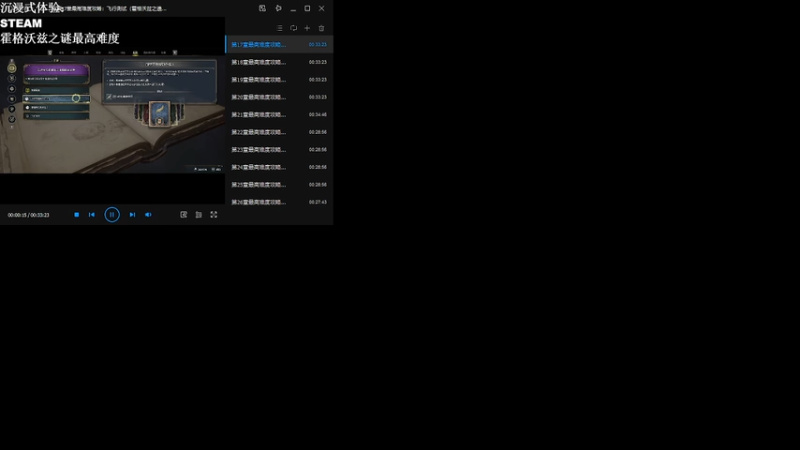Toggle the playlist panel icon
Image resolution: width=800 pixels, height=450 pixels.
click(x=198, y=215)
